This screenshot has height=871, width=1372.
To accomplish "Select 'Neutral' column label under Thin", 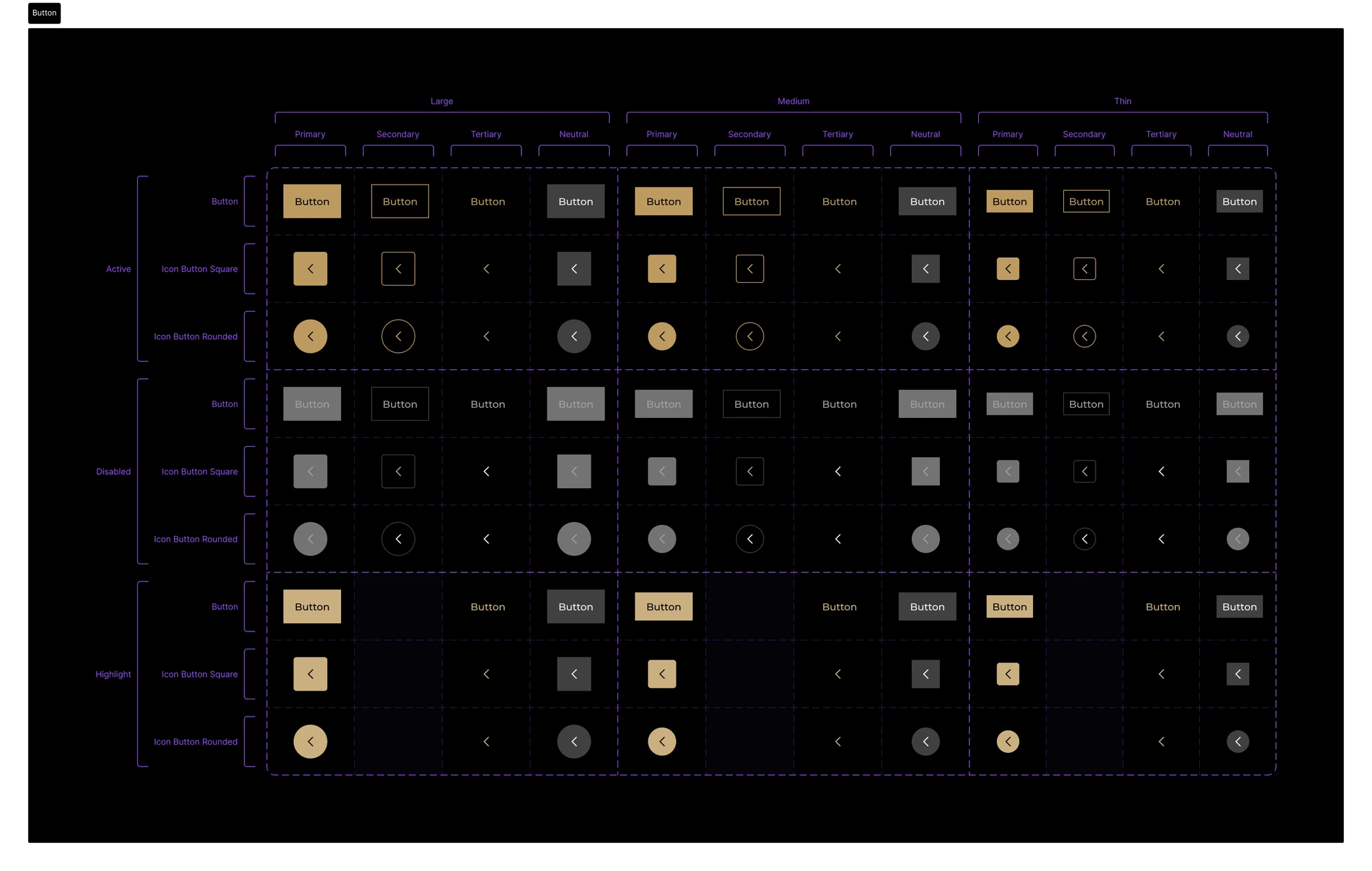I will [x=1238, y=134].
